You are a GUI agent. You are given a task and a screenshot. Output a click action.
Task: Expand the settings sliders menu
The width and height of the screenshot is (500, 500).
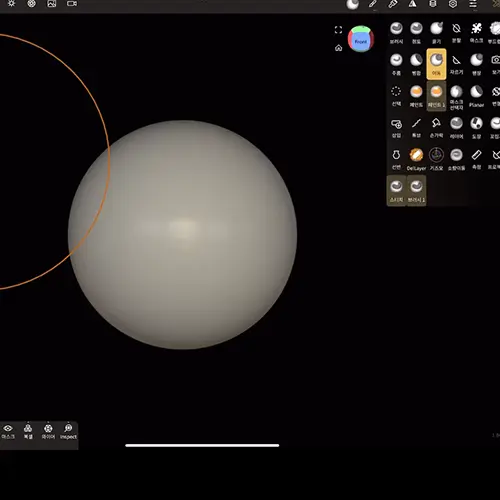point(473,4)
